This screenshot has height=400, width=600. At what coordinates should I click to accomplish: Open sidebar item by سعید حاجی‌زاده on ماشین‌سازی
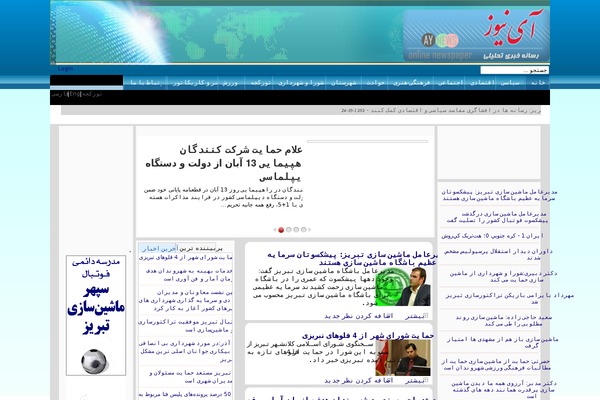coord(503,320)
